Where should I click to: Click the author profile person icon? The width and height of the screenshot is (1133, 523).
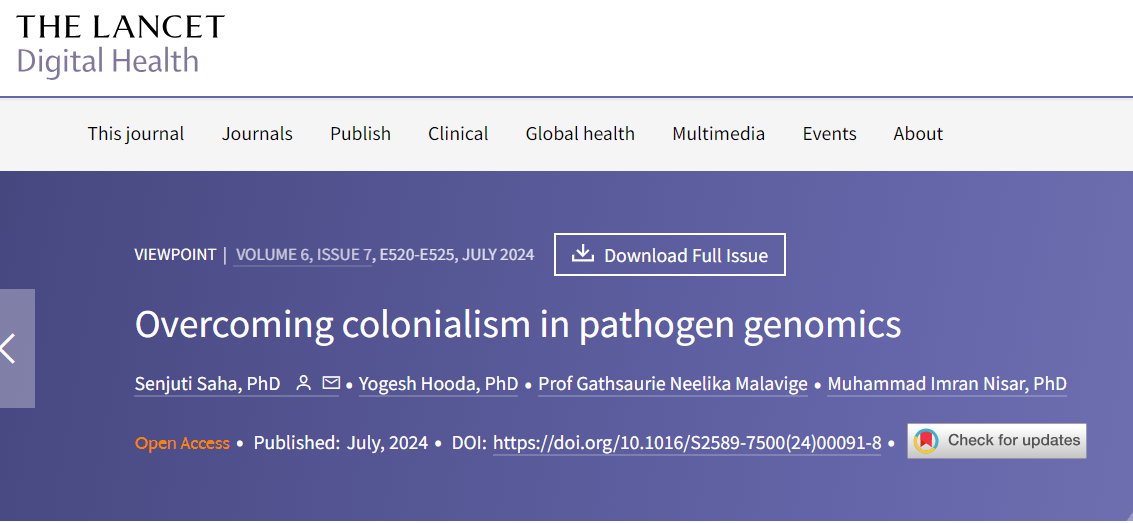304,383
